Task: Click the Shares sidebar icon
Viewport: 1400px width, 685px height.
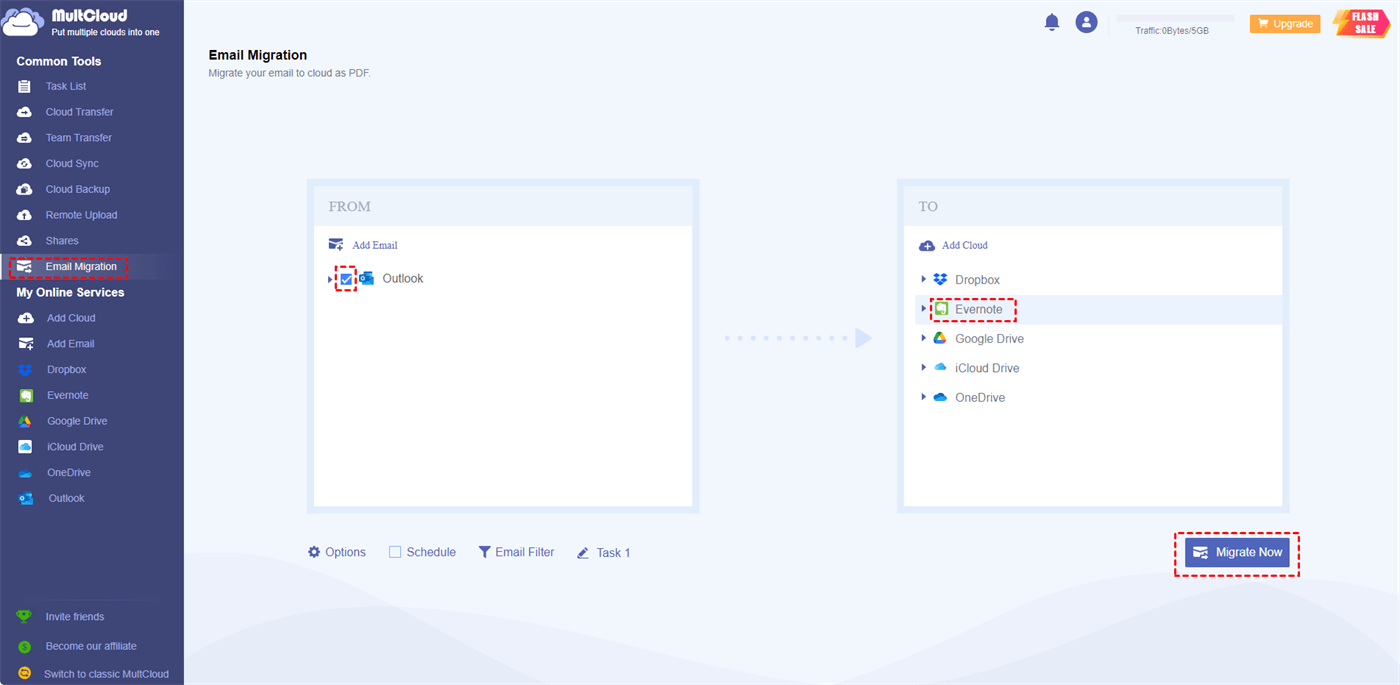Action: [25, 241]
